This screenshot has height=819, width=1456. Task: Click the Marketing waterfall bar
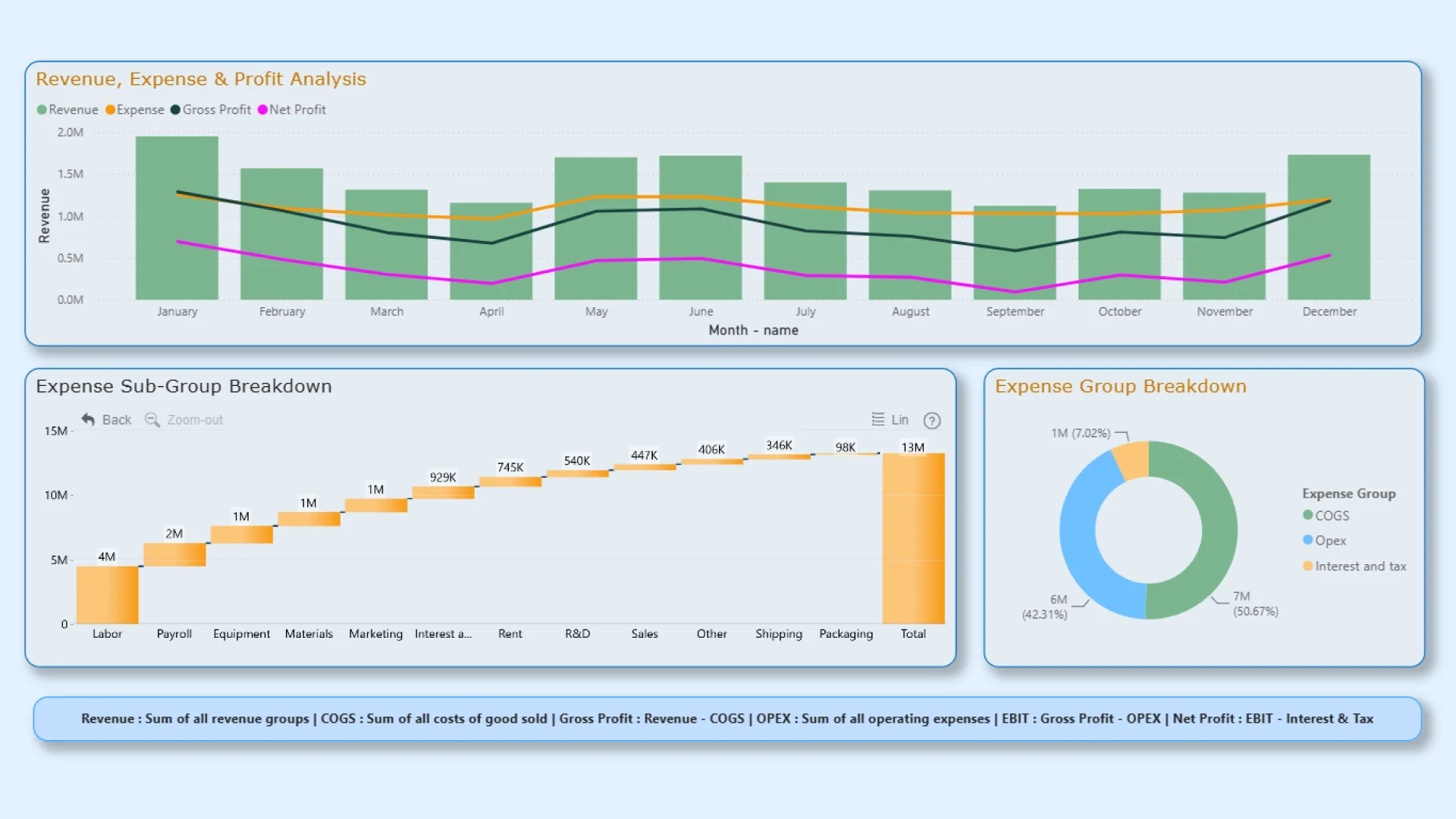[376, 505]
